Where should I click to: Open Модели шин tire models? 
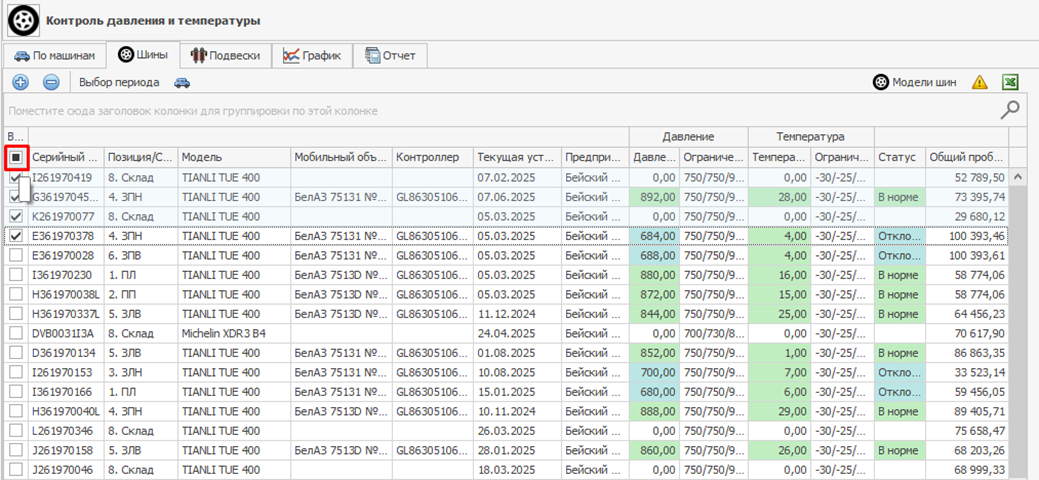(x=917, y=82)
